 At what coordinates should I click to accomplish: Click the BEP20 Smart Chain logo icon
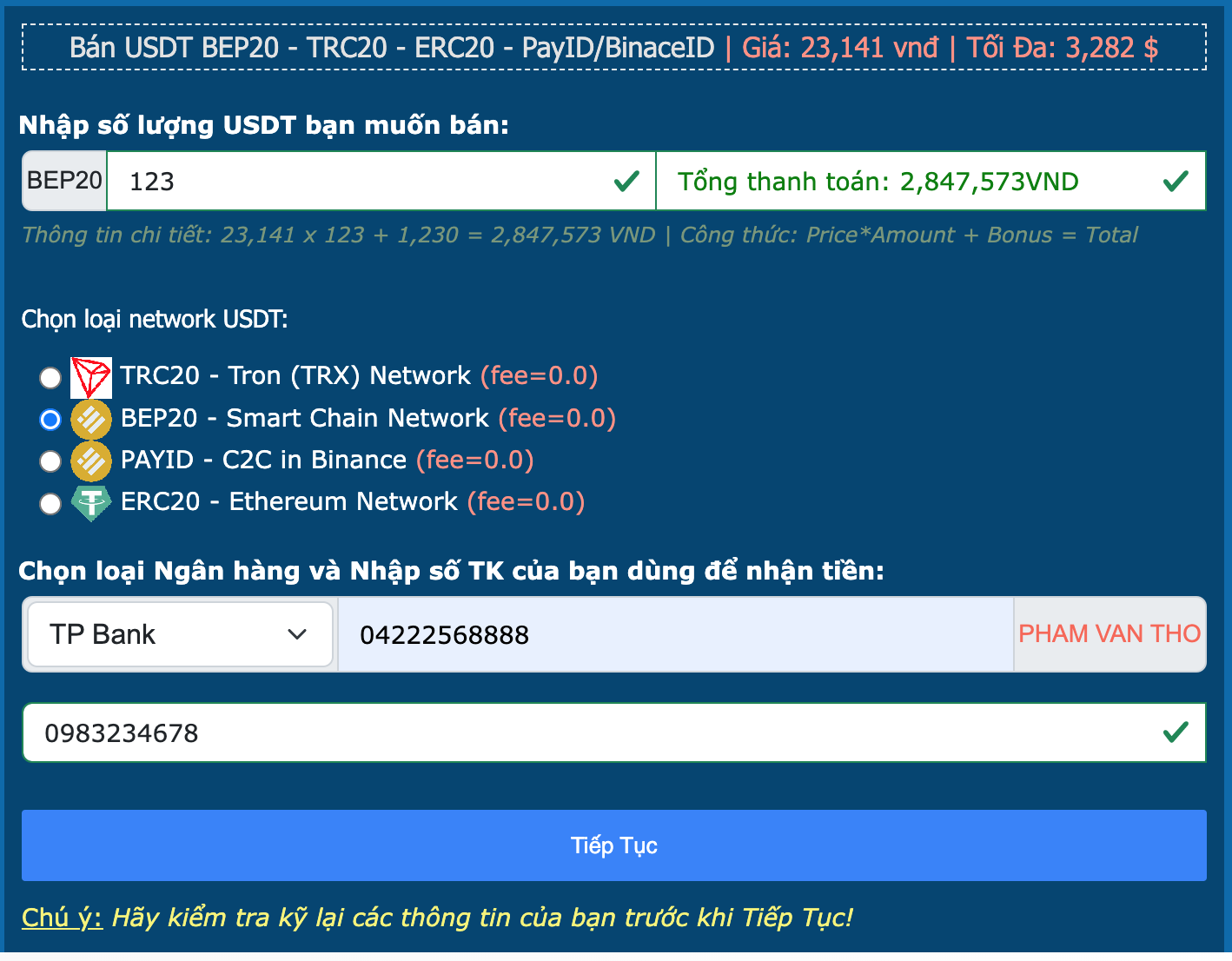pos(91,419)
